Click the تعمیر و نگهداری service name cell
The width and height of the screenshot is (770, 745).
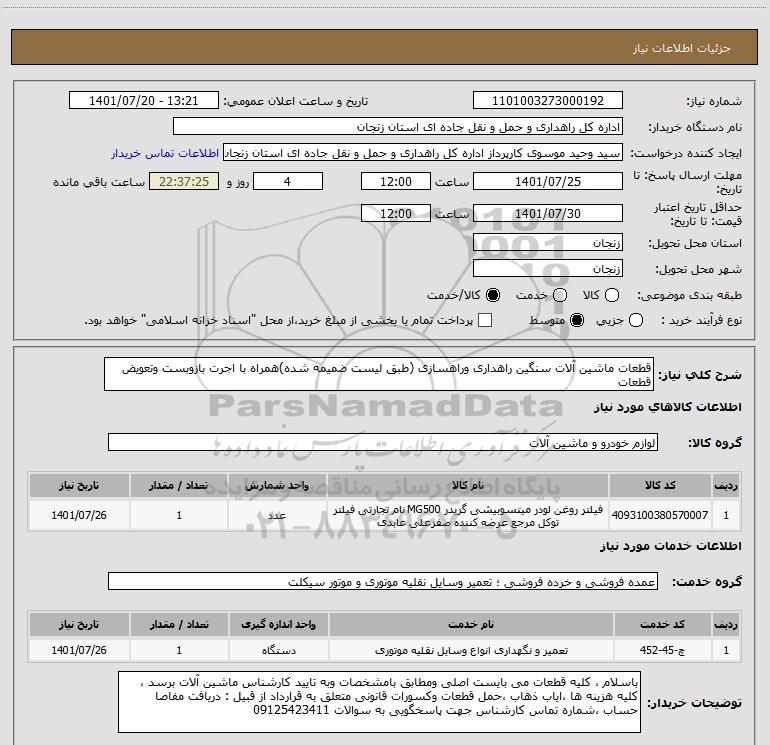click(x=471, y=650)
